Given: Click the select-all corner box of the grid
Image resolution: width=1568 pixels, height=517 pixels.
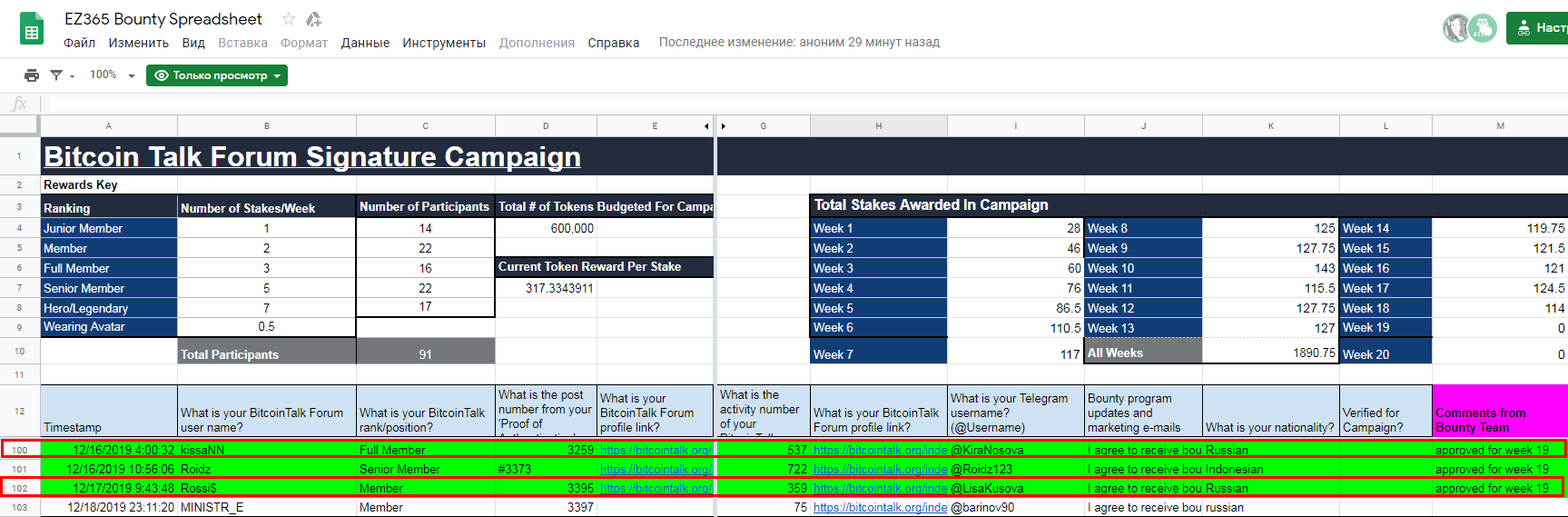Looking at the screenshot, I should (19, 125).
